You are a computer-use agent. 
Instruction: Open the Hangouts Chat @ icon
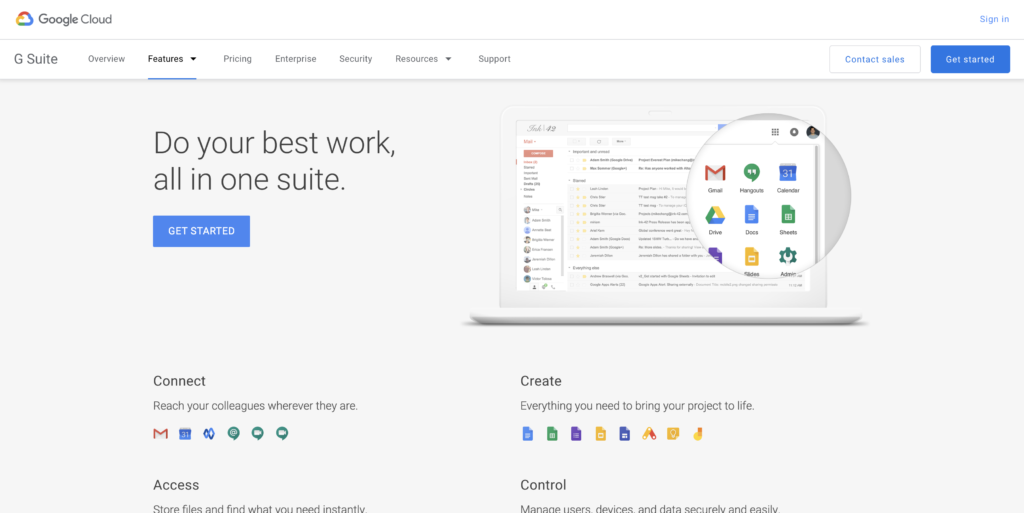click(233, 433)
